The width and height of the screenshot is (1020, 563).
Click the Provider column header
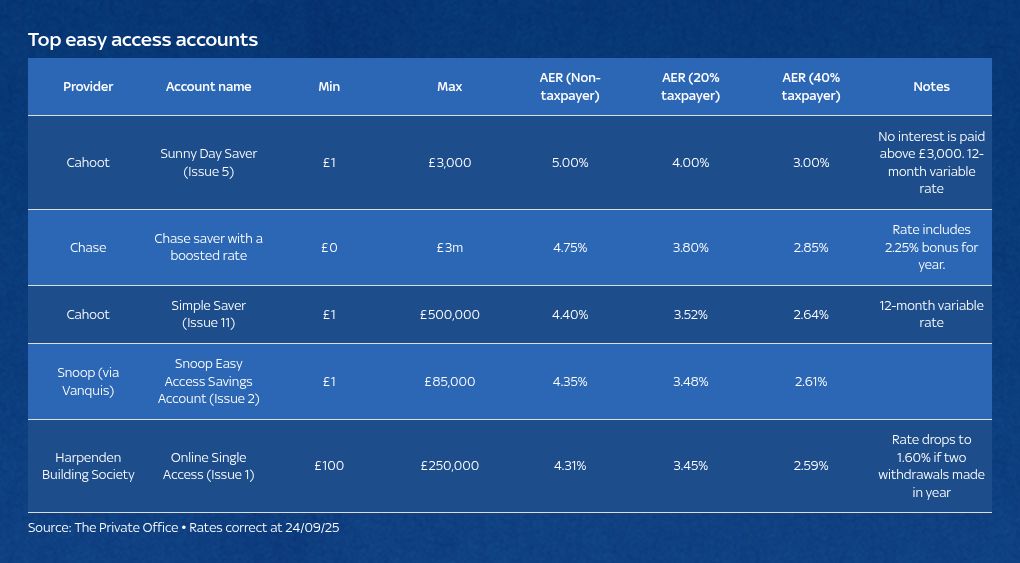[x=88, y=87]
